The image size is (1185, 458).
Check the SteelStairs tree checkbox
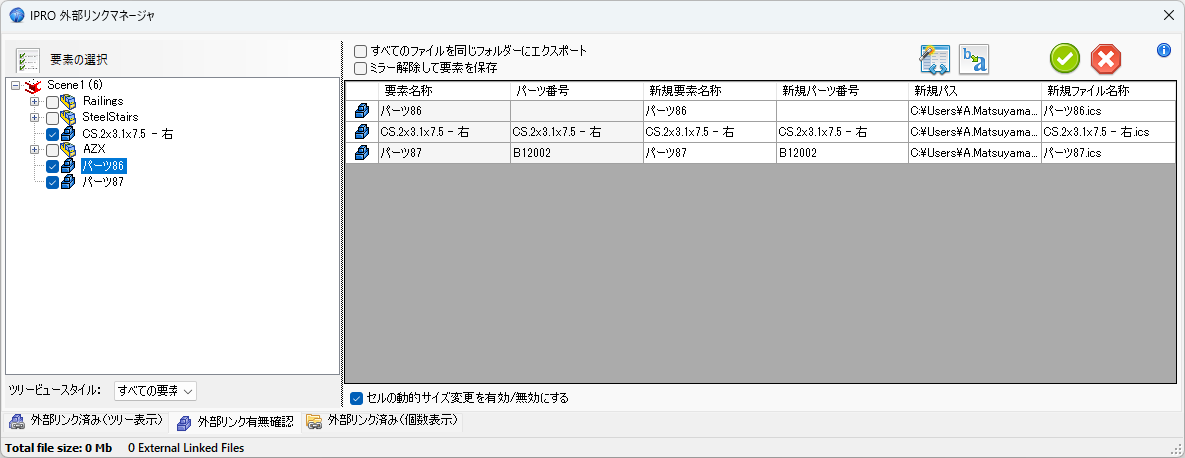click(x=52, y=117)
